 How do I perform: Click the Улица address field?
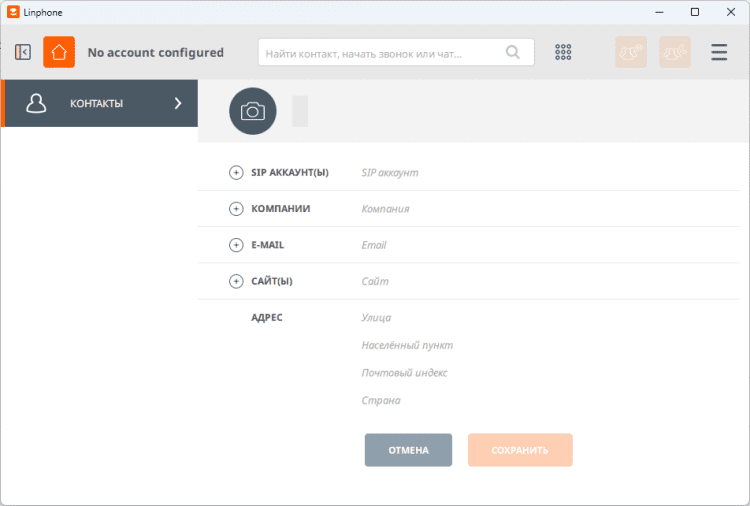coord(540,318)
